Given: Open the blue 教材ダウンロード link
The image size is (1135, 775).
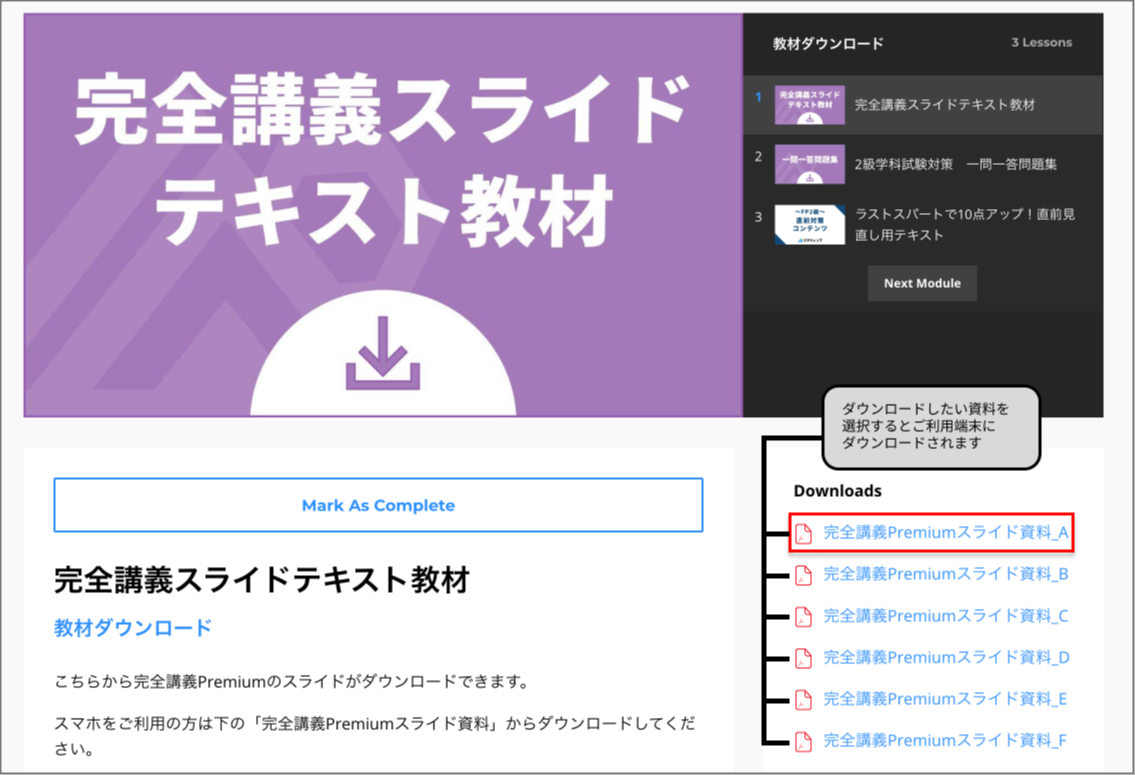Looking at the screenshot, I should pos(132,627).
